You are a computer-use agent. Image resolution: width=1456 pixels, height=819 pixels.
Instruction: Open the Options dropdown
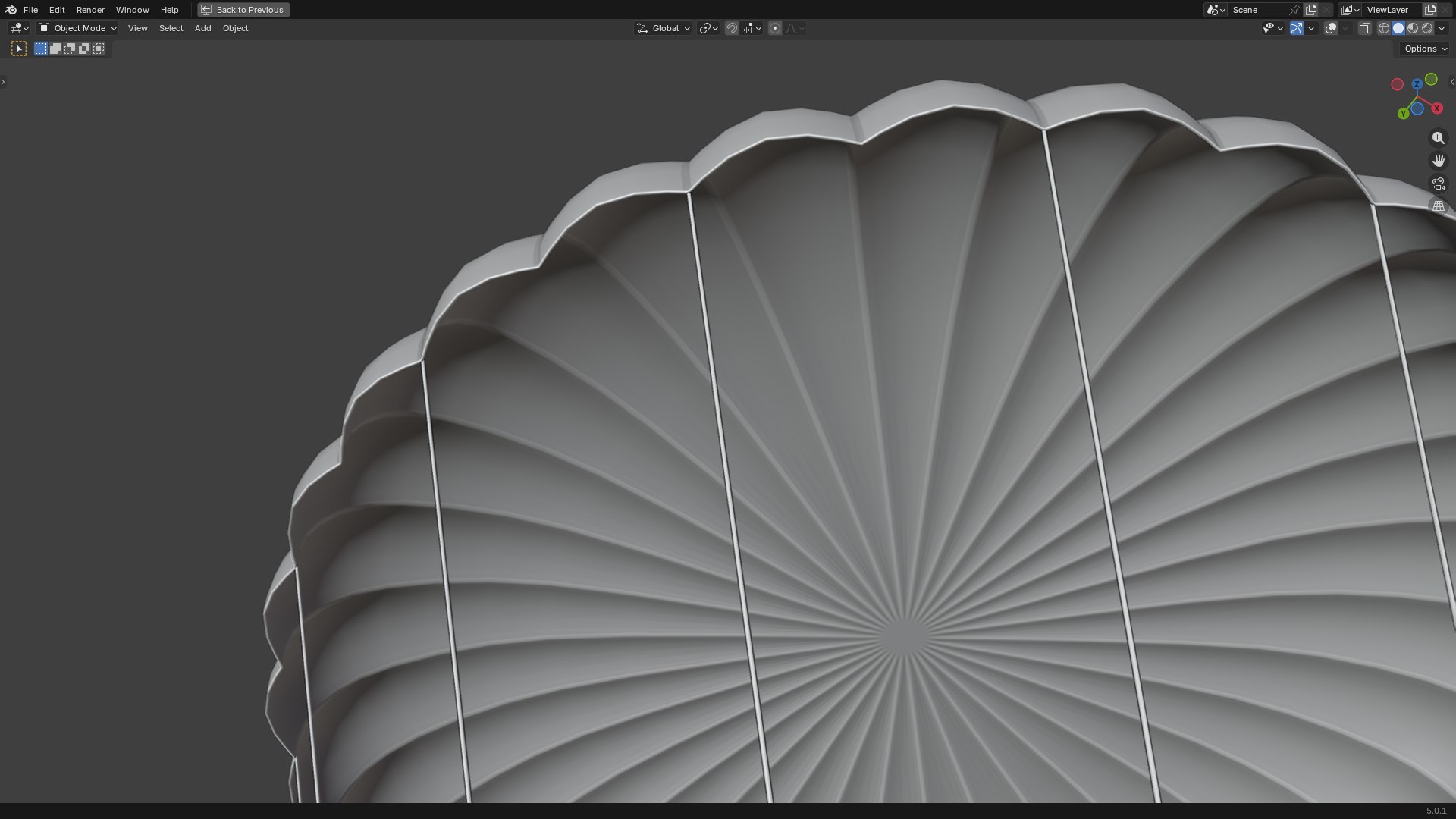tap(1425, 49)
